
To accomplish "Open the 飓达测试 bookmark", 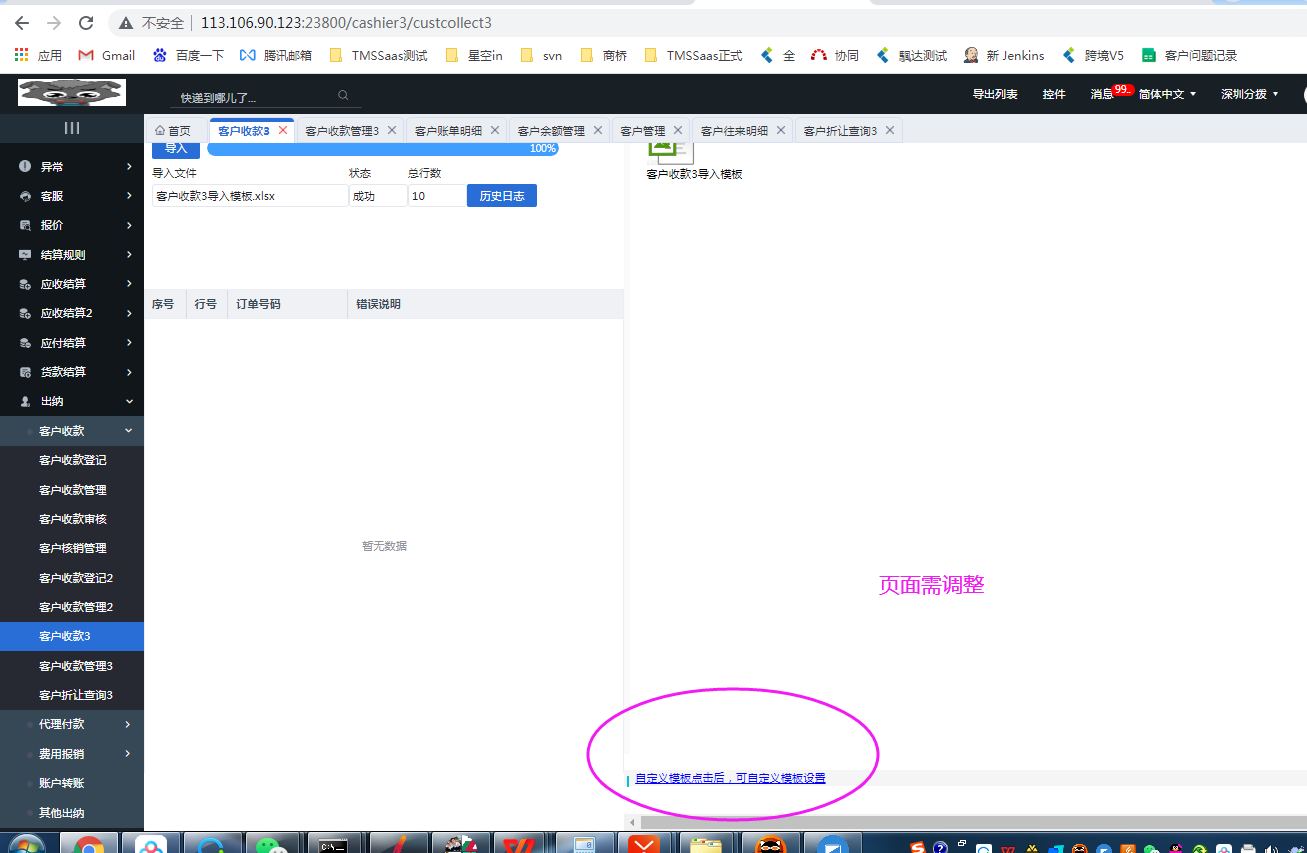I will pos(911,55).
